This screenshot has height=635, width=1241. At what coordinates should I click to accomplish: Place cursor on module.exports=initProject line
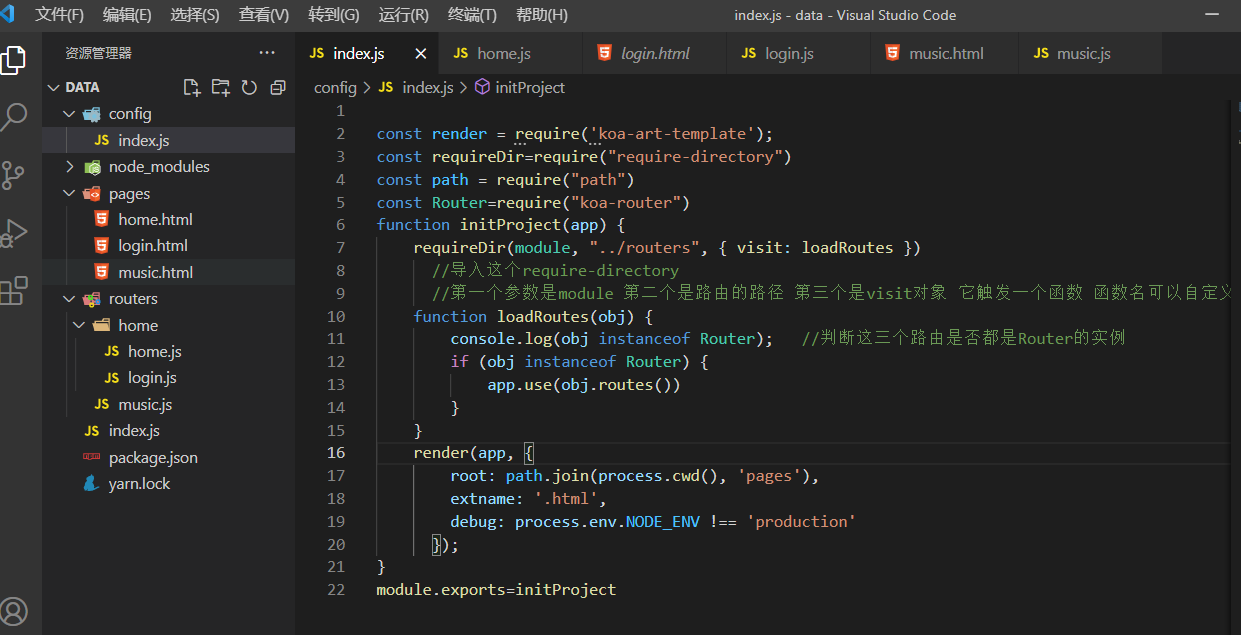pyautogui.click(x=496, y=589)
